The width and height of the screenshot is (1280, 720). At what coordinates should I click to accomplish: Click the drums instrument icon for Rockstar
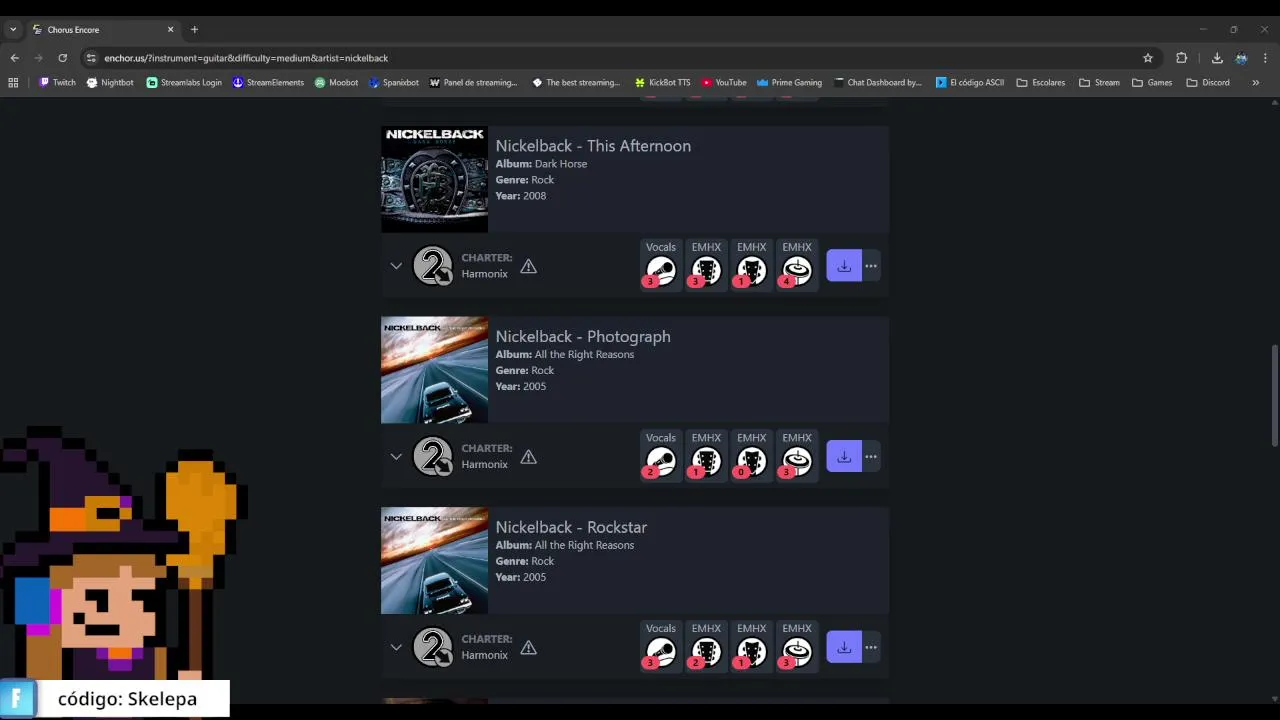point(797,653)
